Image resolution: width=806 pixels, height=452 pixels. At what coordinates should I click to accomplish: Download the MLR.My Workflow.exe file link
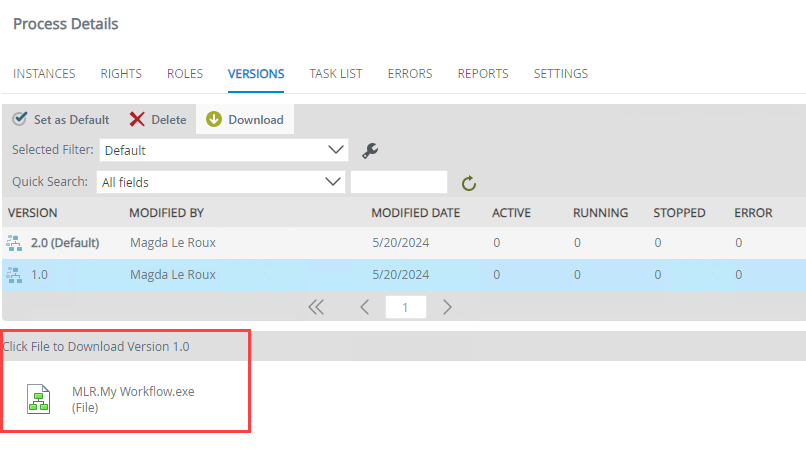tap(133, 392)
